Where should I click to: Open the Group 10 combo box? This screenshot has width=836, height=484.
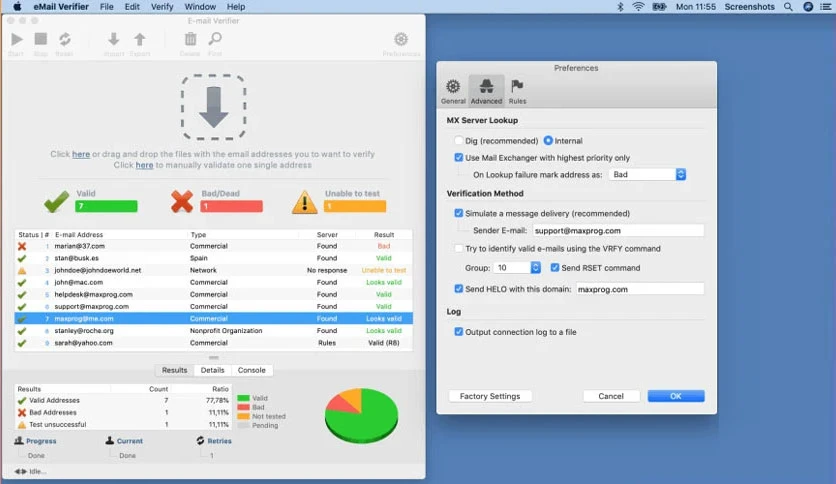click(517, 268)
